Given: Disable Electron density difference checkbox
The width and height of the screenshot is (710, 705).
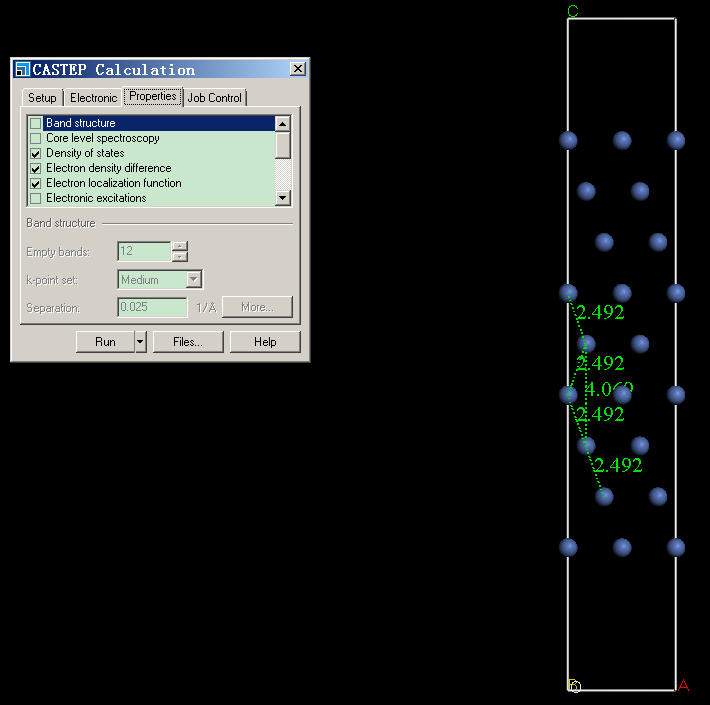Looking at the screenshot, I should tap(35, 168).
